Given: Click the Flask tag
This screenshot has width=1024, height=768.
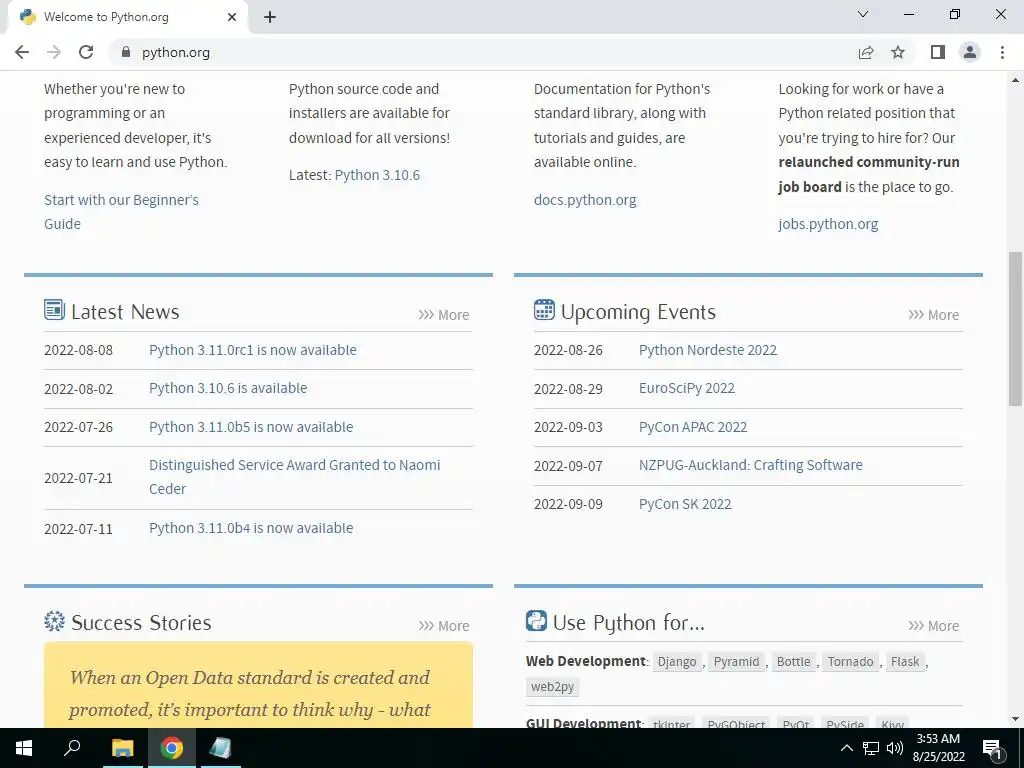Looking at the screenshot, I should tap(905, 662).
